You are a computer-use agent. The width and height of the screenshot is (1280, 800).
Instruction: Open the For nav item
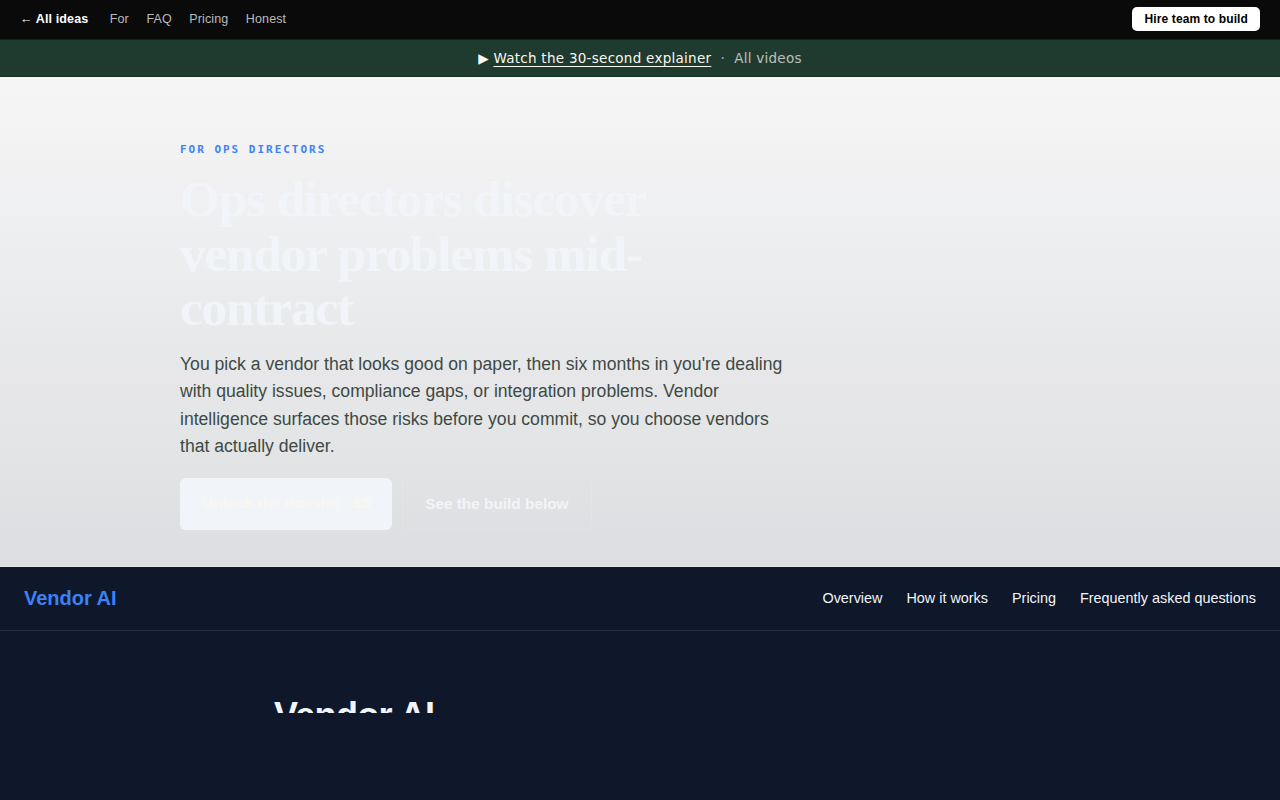tap(119, 19)
